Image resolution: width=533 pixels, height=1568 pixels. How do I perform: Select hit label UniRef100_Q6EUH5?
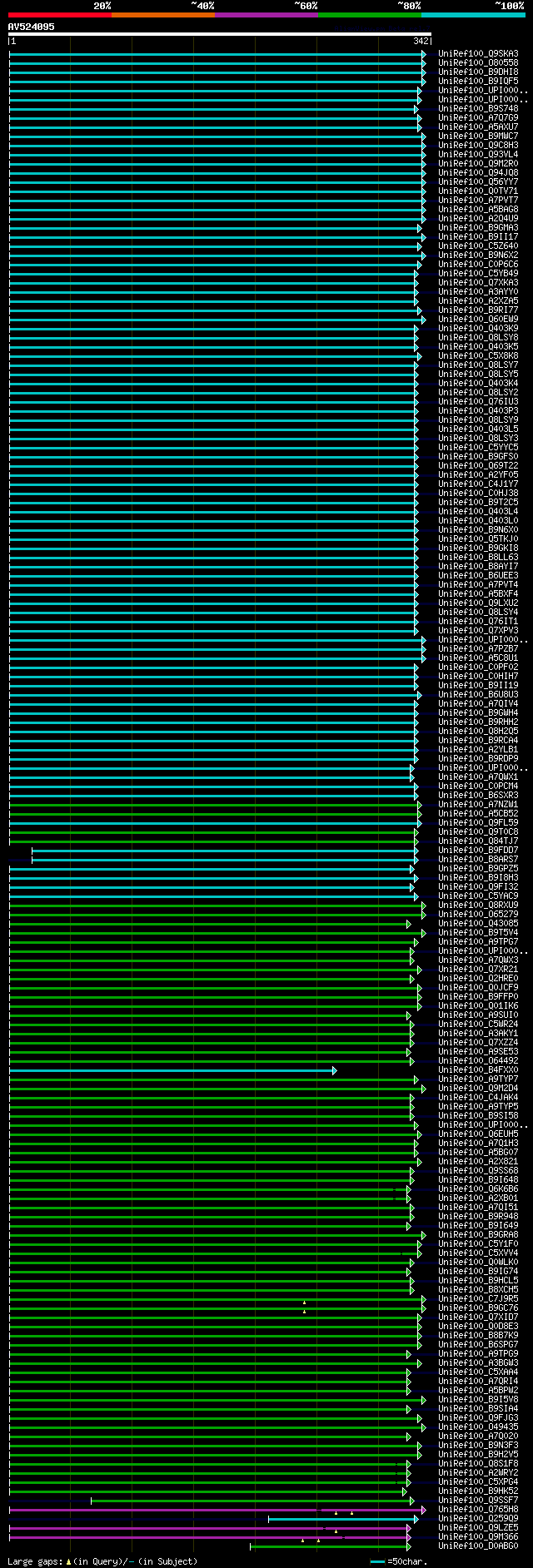point(478,1134)
